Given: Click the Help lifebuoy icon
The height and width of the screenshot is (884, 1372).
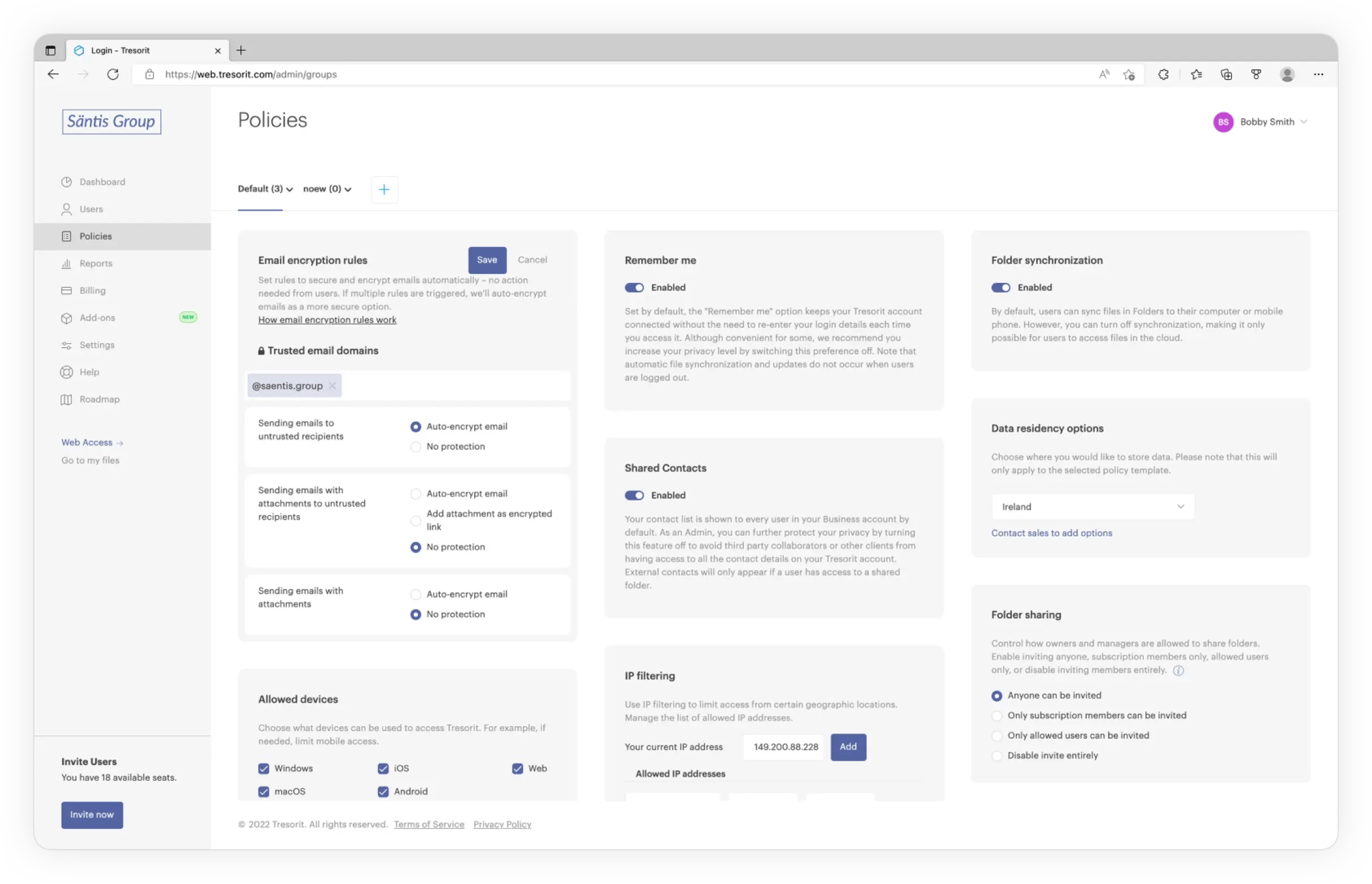Looking at the screenshot, I should click(66, 372).
